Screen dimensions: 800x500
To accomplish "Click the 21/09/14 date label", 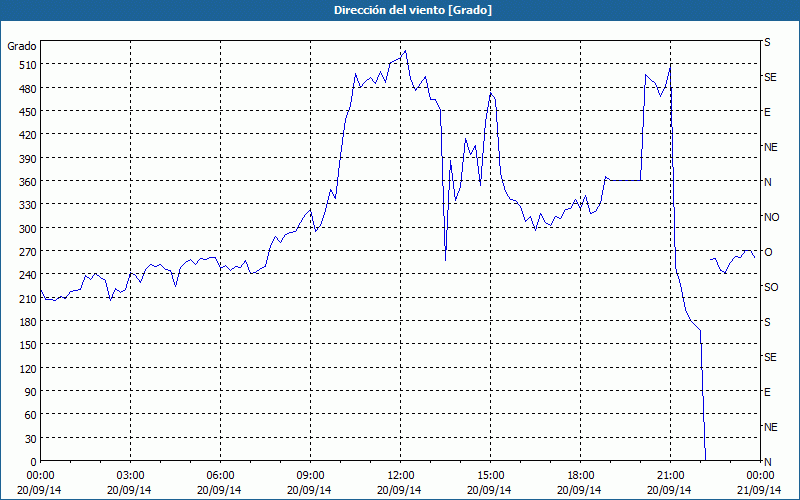I will coord(760,490).
